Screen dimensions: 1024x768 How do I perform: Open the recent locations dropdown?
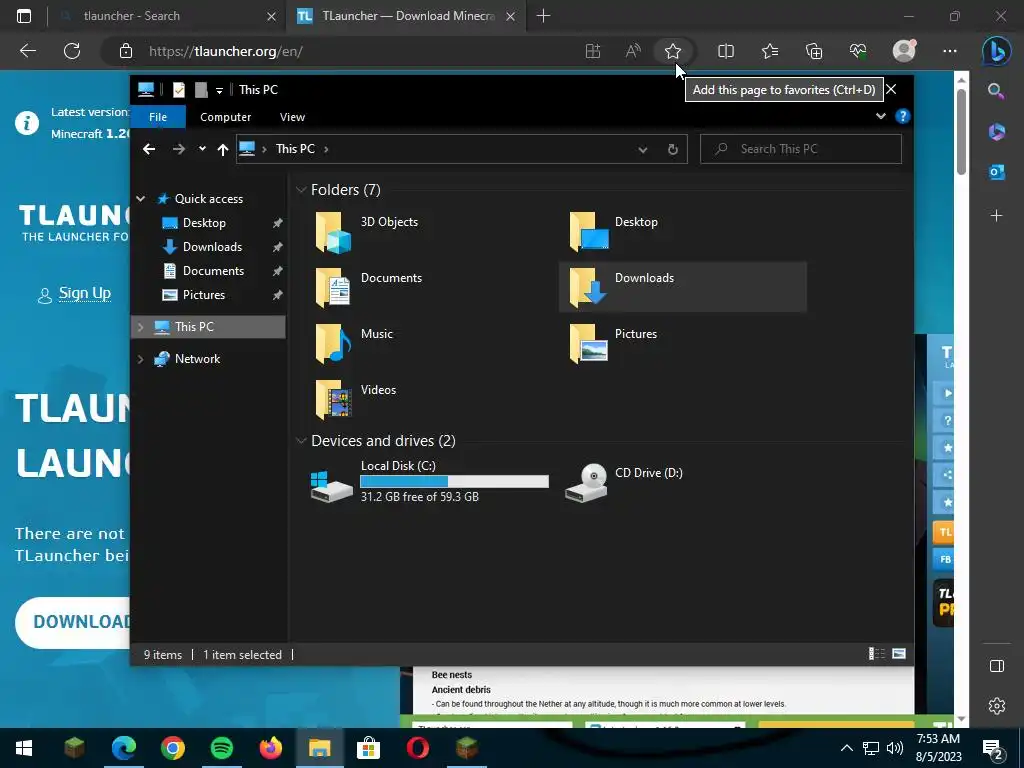(202, 149)
